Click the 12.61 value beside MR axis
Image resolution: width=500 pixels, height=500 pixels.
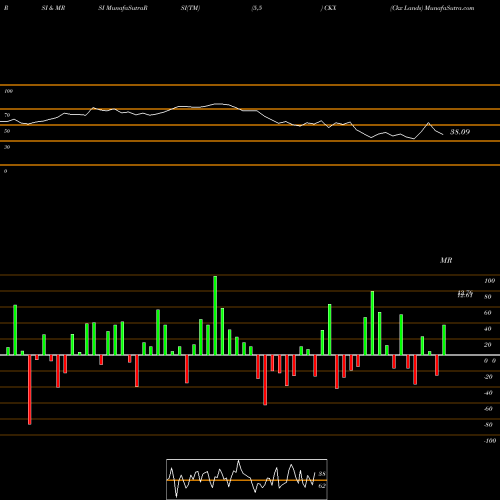[465, 295]
